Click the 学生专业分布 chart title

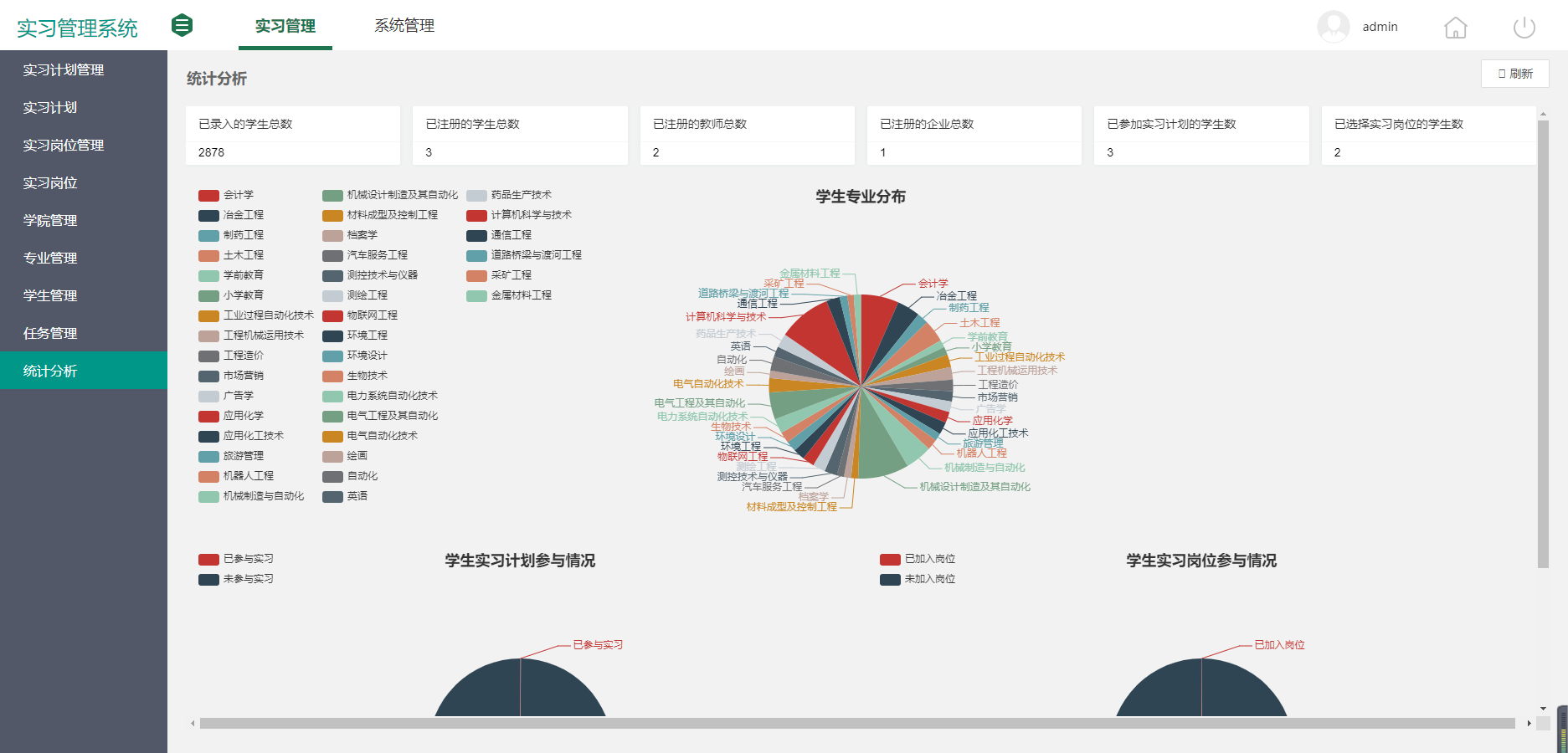coord(861,197)
